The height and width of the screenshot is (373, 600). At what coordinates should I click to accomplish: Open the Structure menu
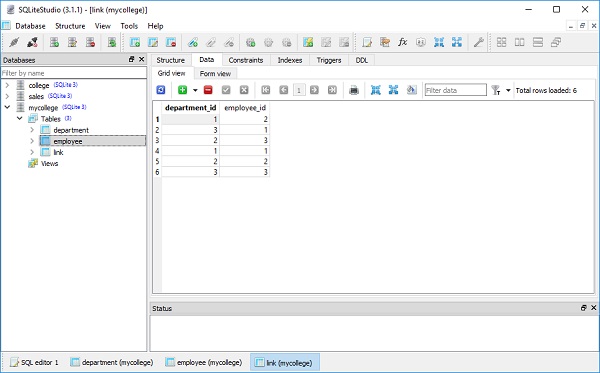pyautogui.click(x=70, y=26)
